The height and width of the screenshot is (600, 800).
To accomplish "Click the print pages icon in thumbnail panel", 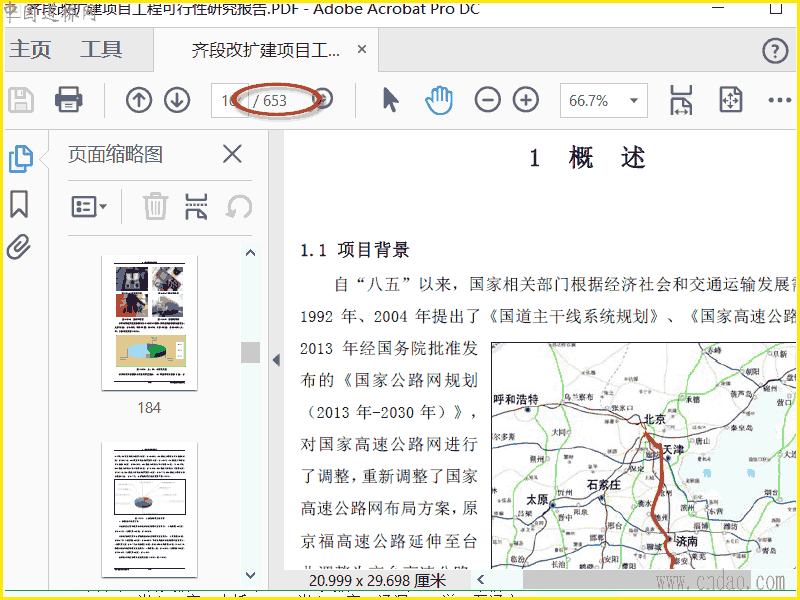I will [x=196, y=206].
